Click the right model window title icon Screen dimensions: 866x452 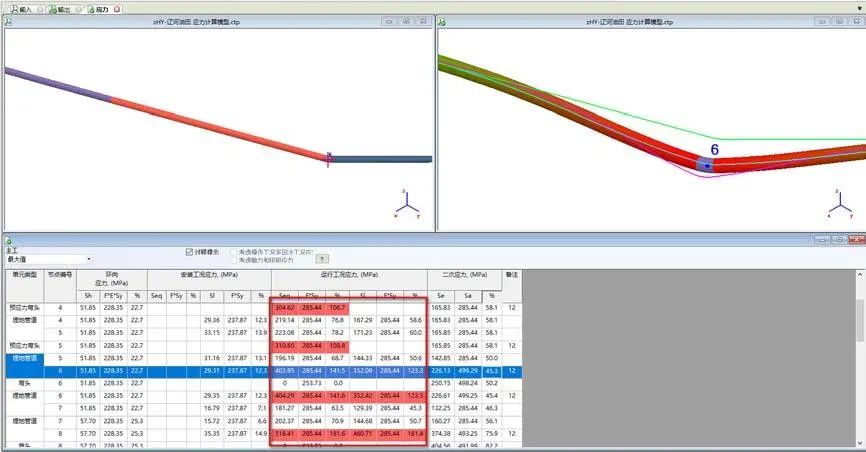[x=444, y=21]
